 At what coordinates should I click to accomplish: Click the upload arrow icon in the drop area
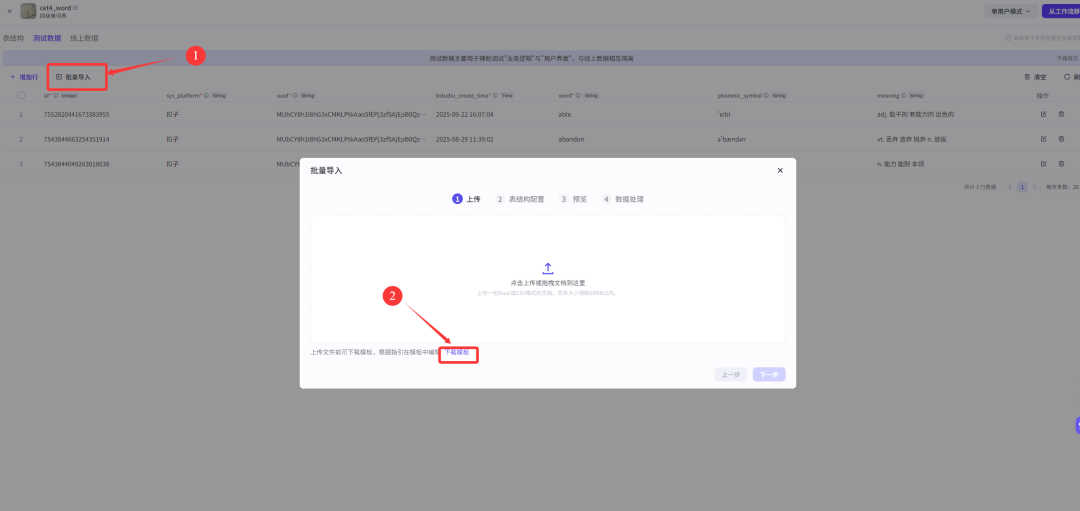point(548,268)
